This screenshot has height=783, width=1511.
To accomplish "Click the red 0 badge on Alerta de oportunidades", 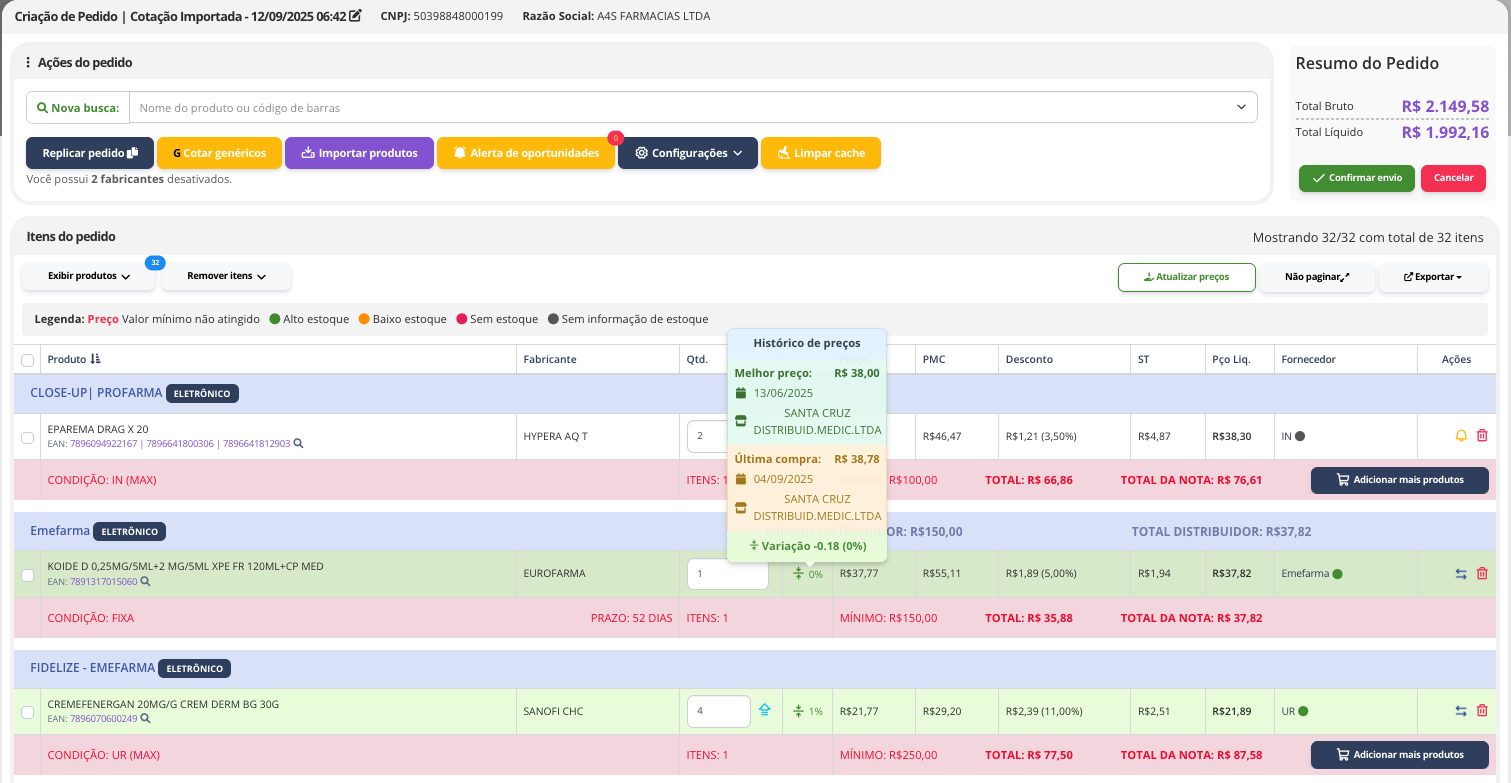I will pyautogui.click(x=615, y=138).
